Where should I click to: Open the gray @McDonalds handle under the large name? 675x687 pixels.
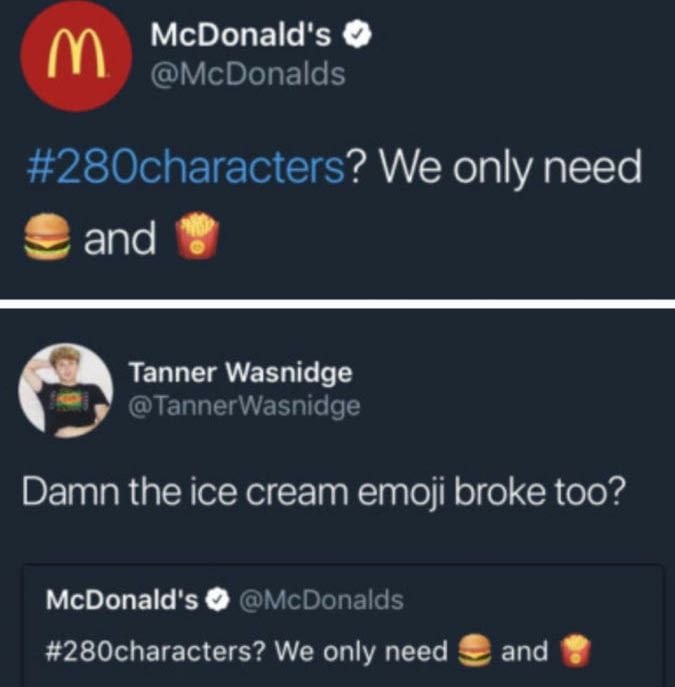[248, 74]
